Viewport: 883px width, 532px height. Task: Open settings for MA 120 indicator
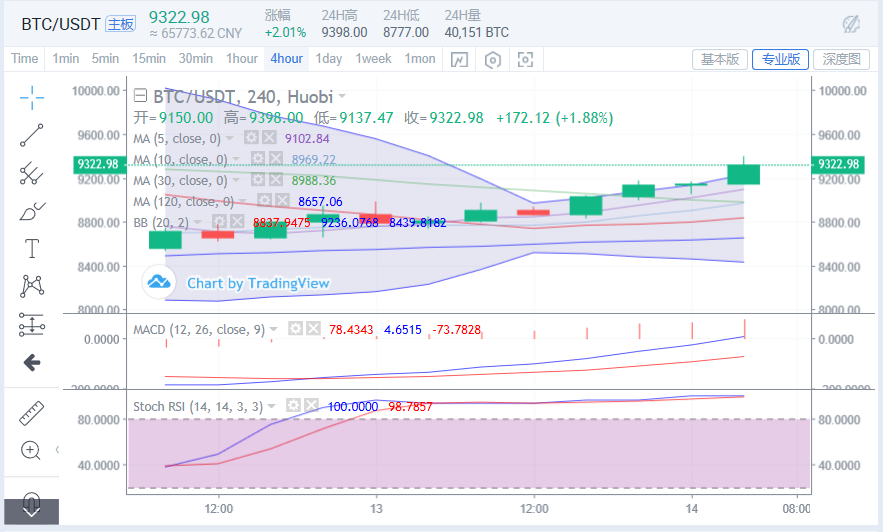coord(265,201)
